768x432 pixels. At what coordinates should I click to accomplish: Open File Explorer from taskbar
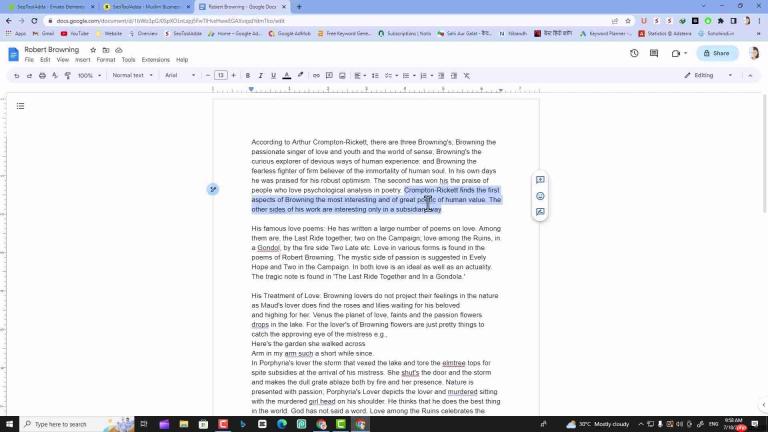(x=184, y=424)
